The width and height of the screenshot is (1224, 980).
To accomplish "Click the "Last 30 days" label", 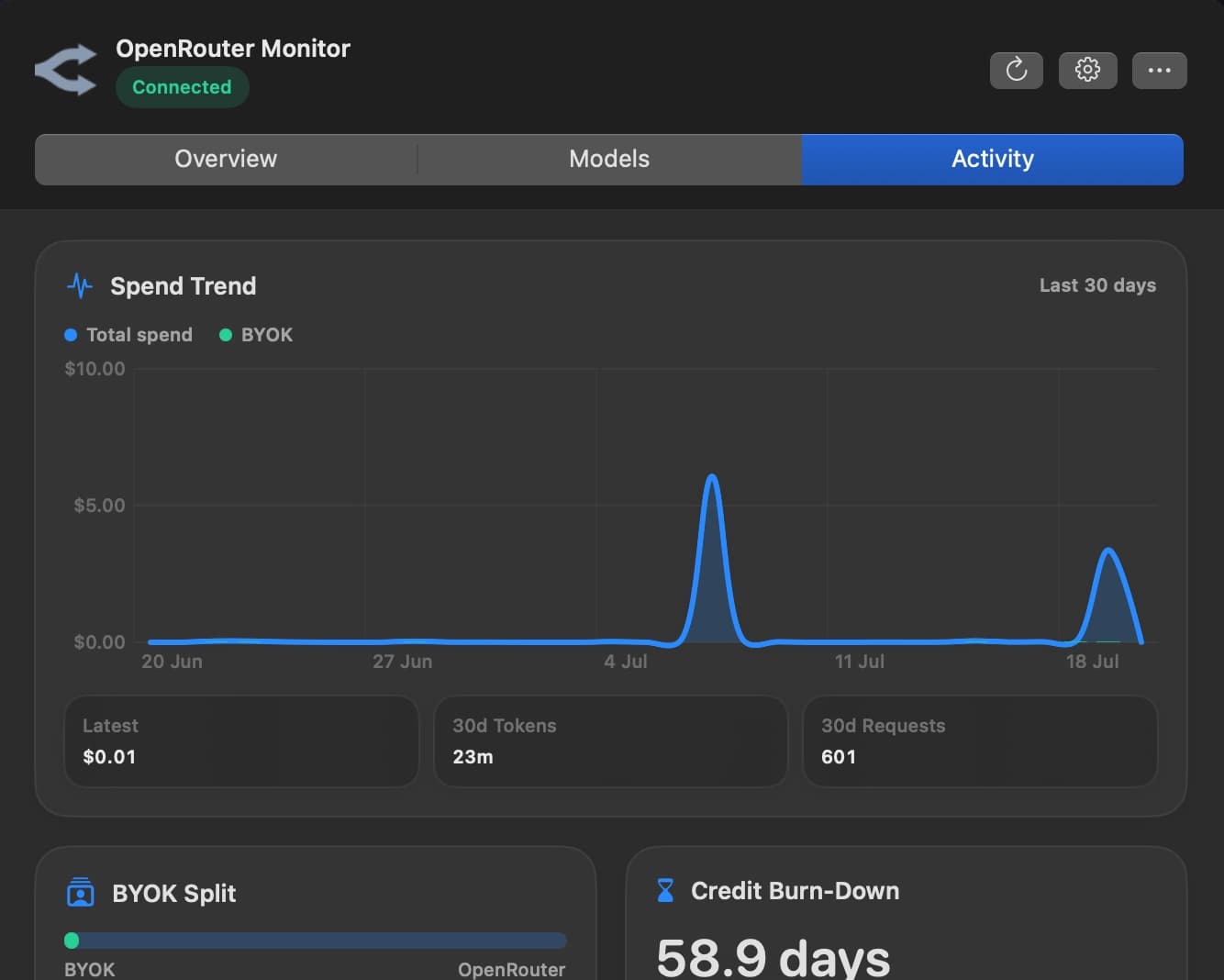I will click(1097, 285).
